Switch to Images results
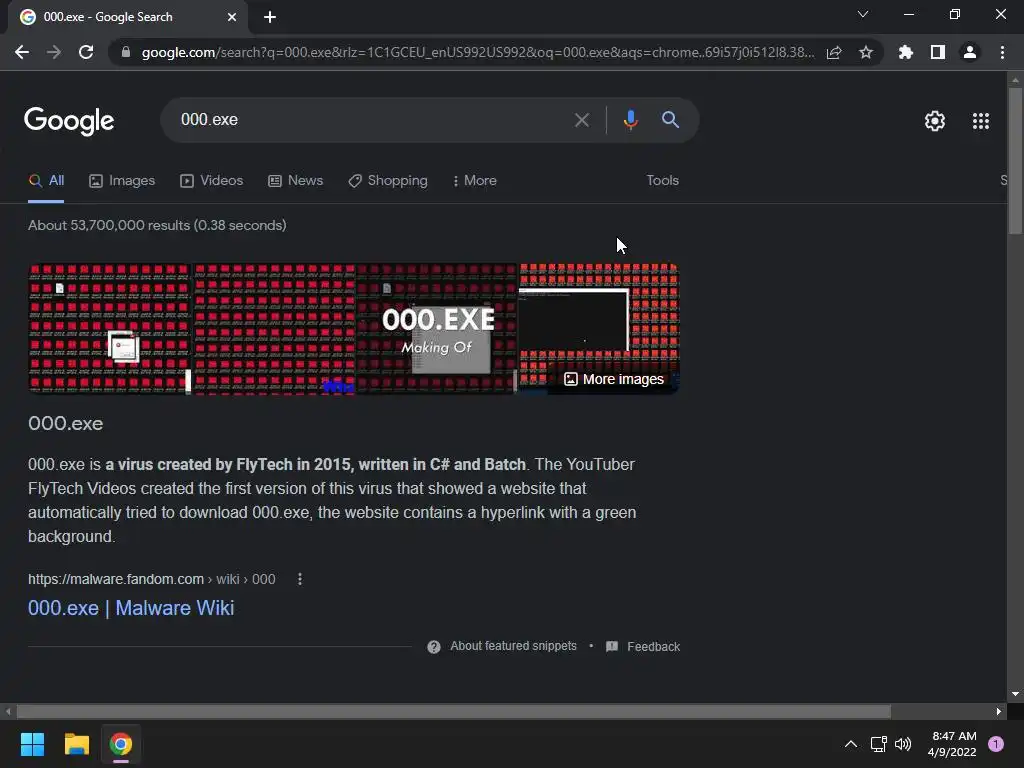 pyautogui.click(x=122, y=181)
